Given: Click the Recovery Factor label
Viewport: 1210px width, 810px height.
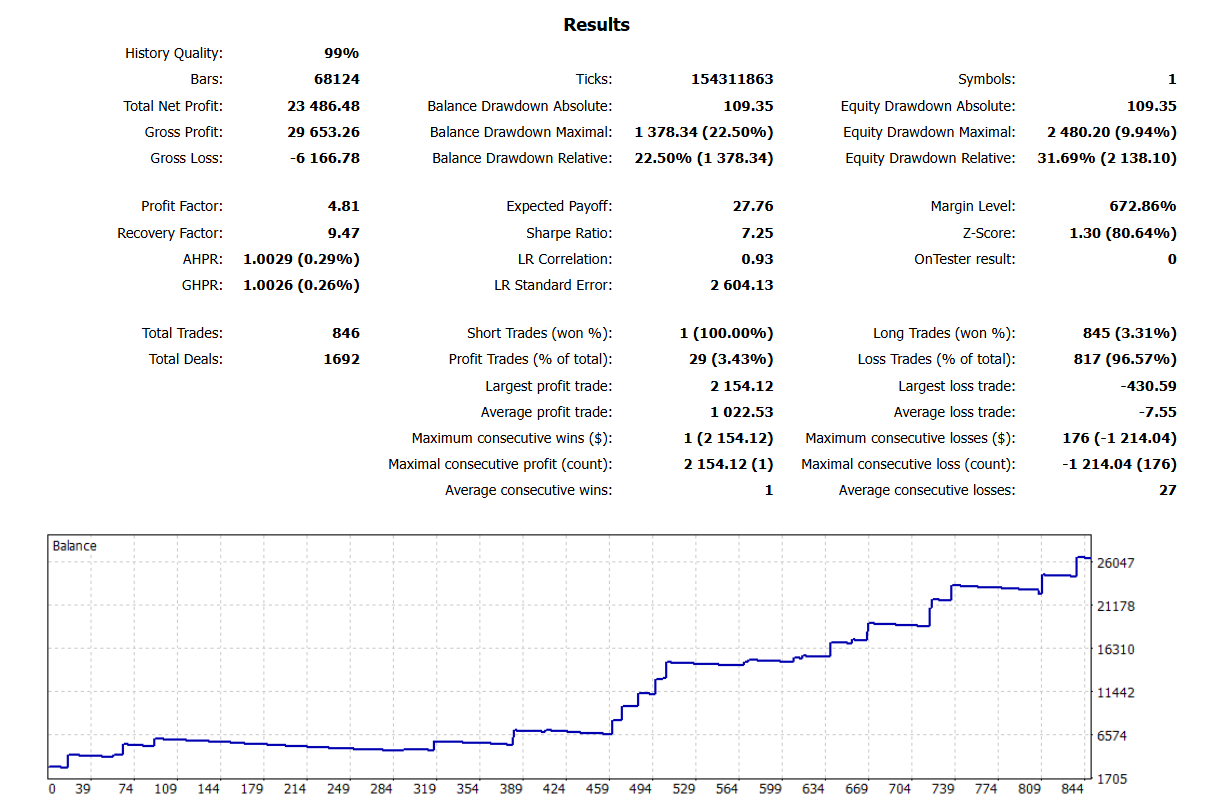Looking at the screenshot, I should (x=170, y=233).
